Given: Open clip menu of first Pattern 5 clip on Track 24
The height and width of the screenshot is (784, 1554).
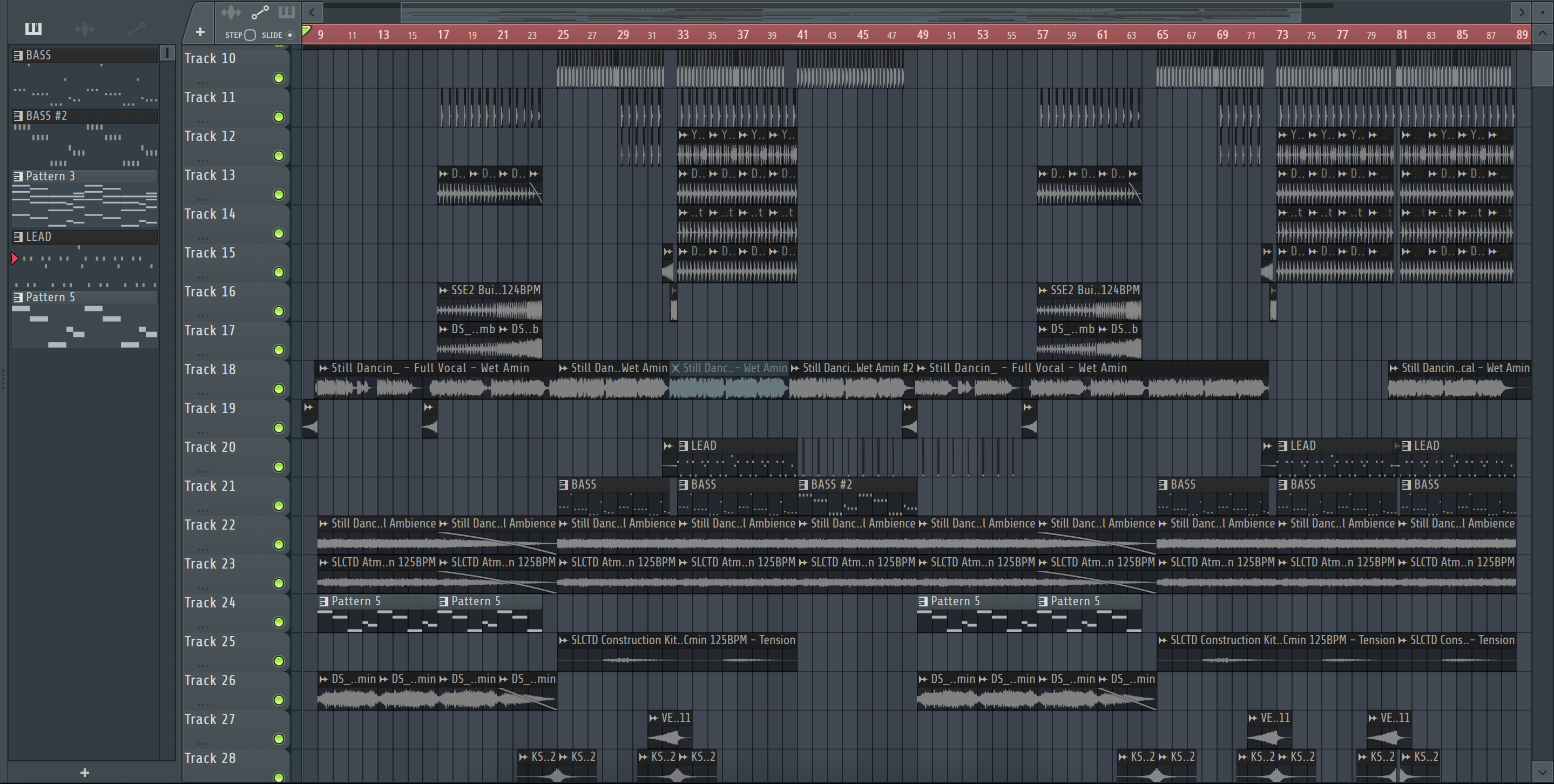Looking at the screenshot, I should (x=324, y=601).
